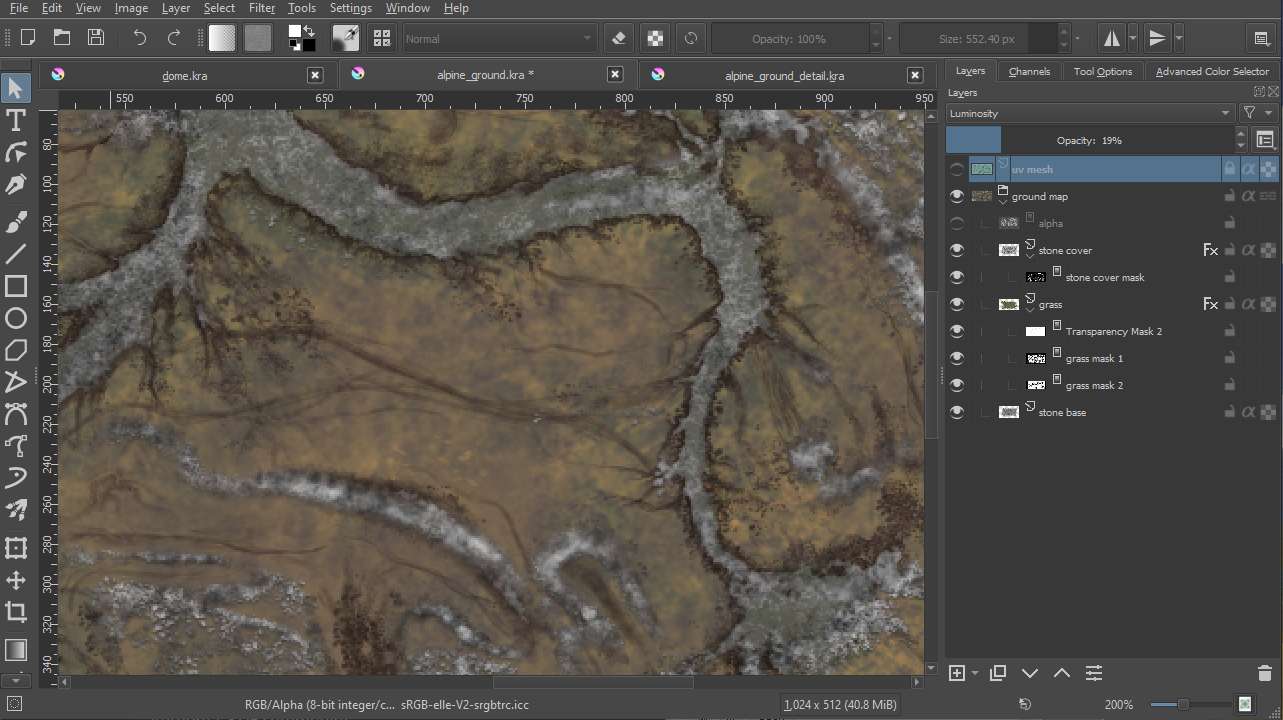This screenshot has width=1283, height=720.
Task: Open an existing document
Action: click(x=62, y=38)
